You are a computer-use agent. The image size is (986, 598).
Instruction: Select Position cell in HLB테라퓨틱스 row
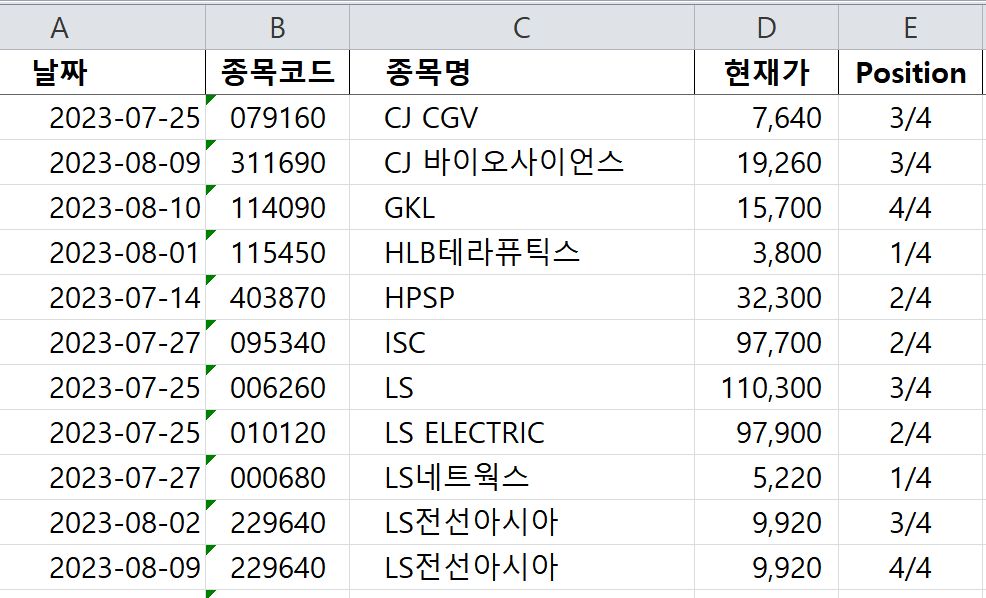pyautogui.click(x=910, y=252)
